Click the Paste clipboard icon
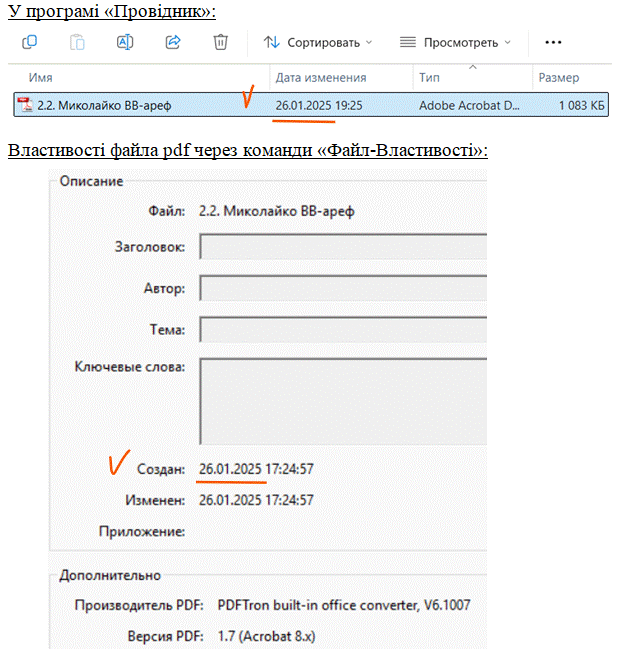 (x=77, y=42)
